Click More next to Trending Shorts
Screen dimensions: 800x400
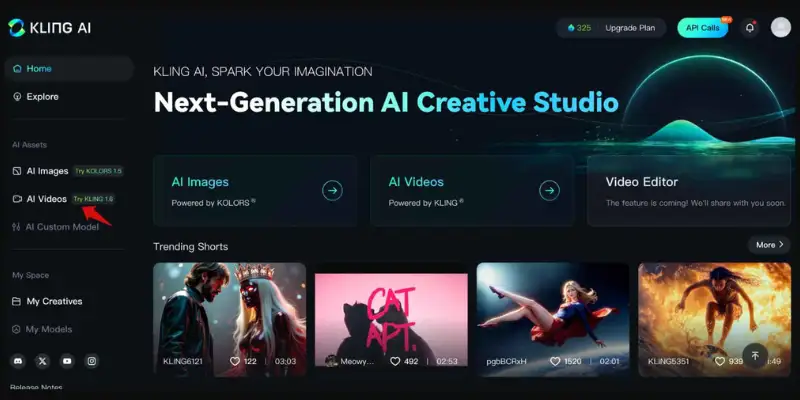[x=769, y=245]
